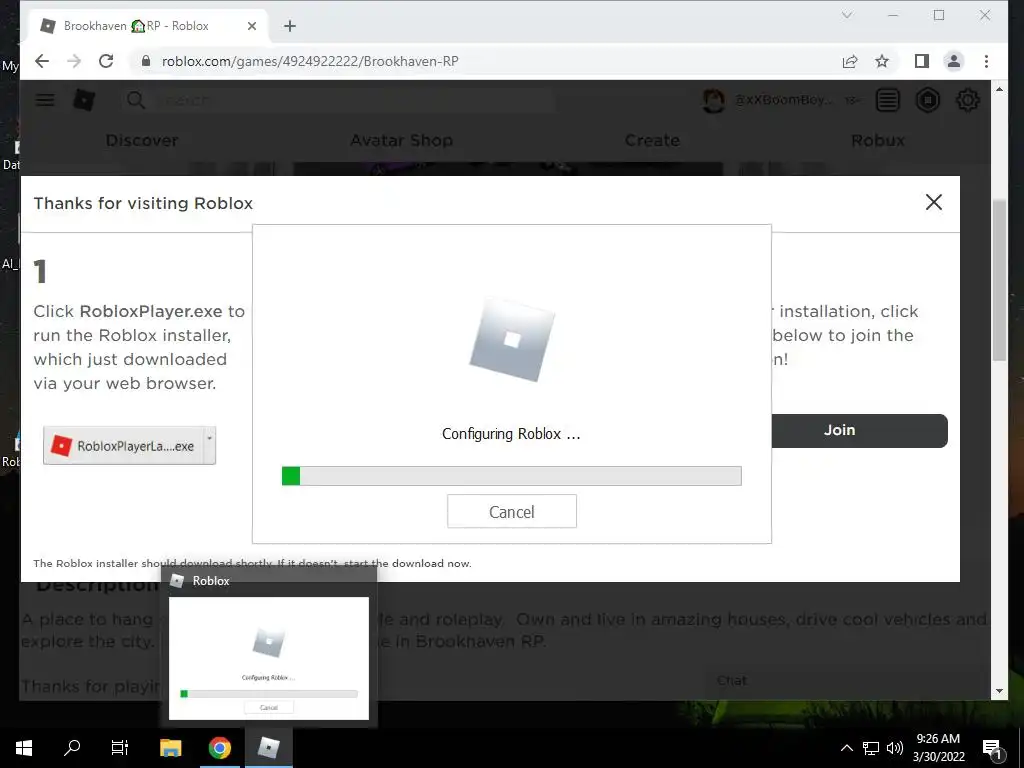1024x768 pixels.
Task: Open the xXBoomBoy user avatar profile
Action: tap(714, 100)
